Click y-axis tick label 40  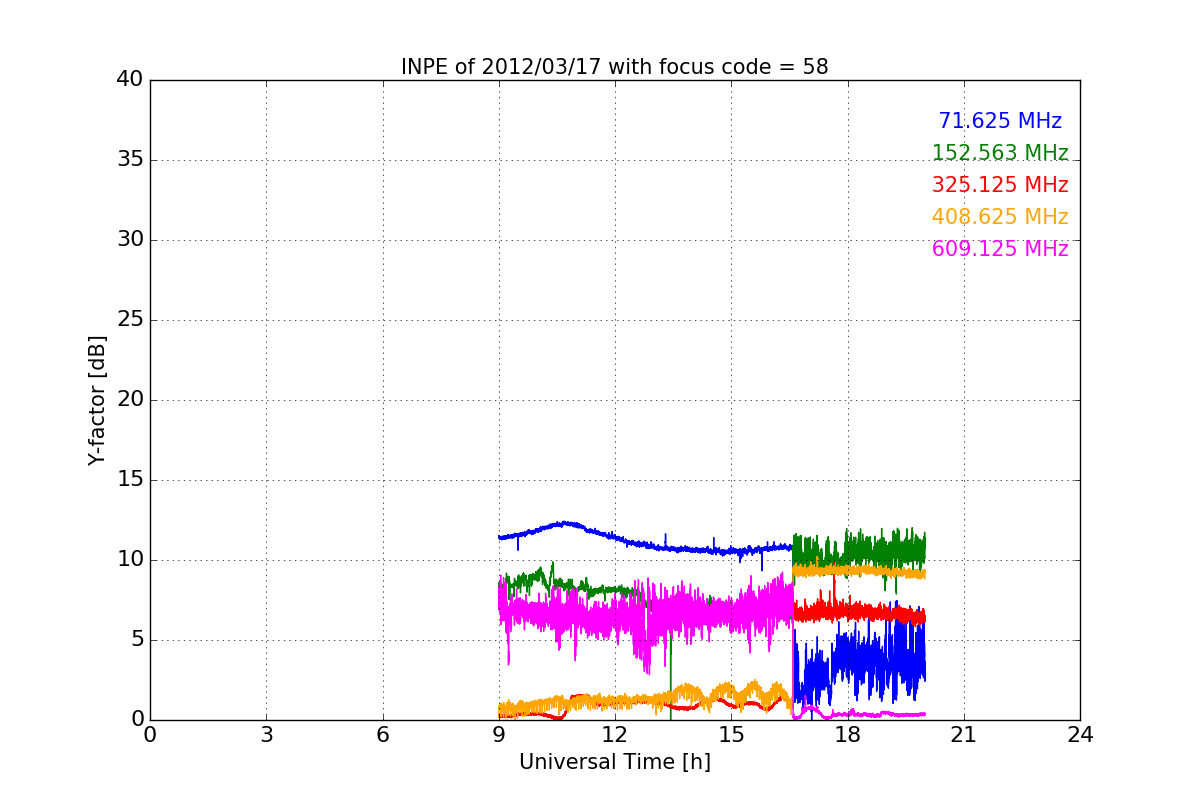coord(129,80)
